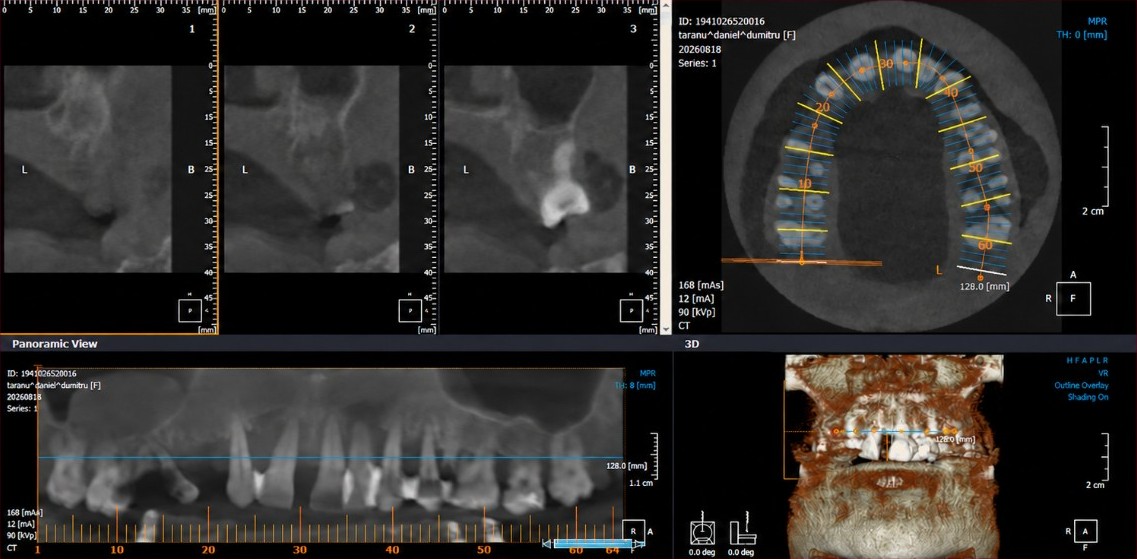Click the blue panoramic range scrollbar thumb
Image resolution: width=1137 pixels, height=559 pixels.
(x=592, y=543)
